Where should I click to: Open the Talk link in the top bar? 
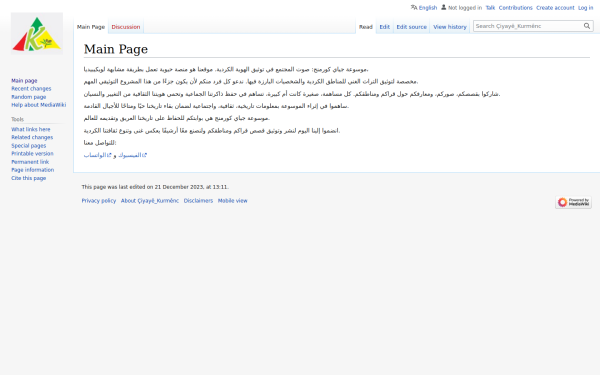tap(490, 8)
